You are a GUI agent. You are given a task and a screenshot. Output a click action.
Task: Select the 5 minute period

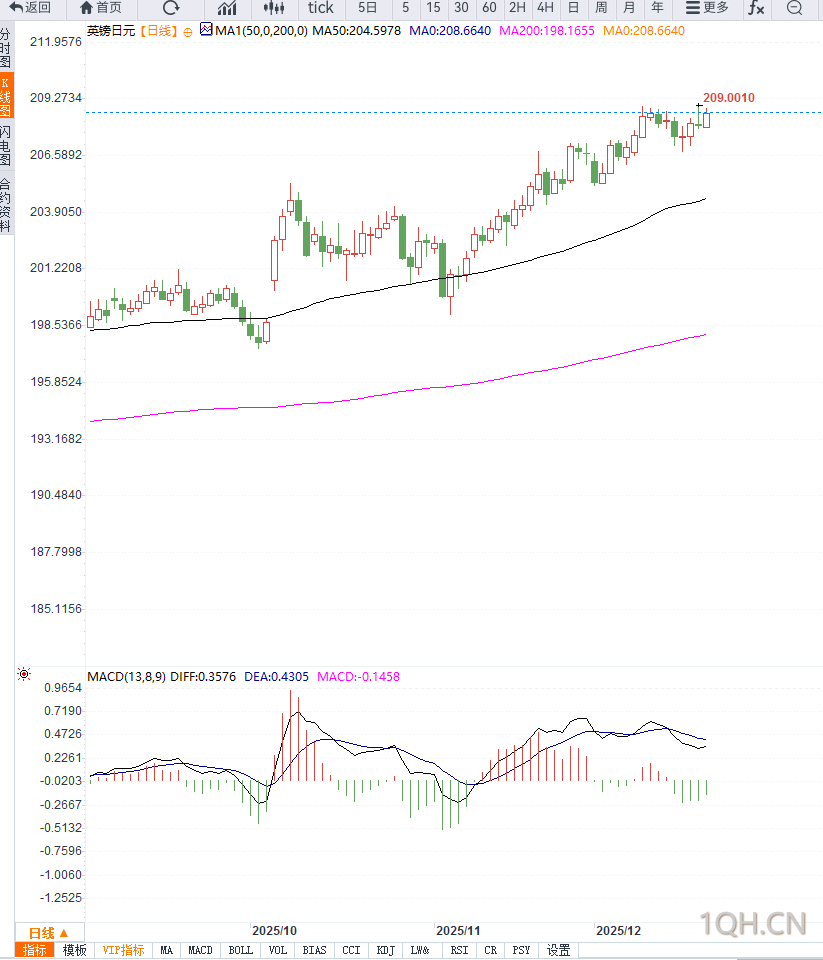coord(405,8)
